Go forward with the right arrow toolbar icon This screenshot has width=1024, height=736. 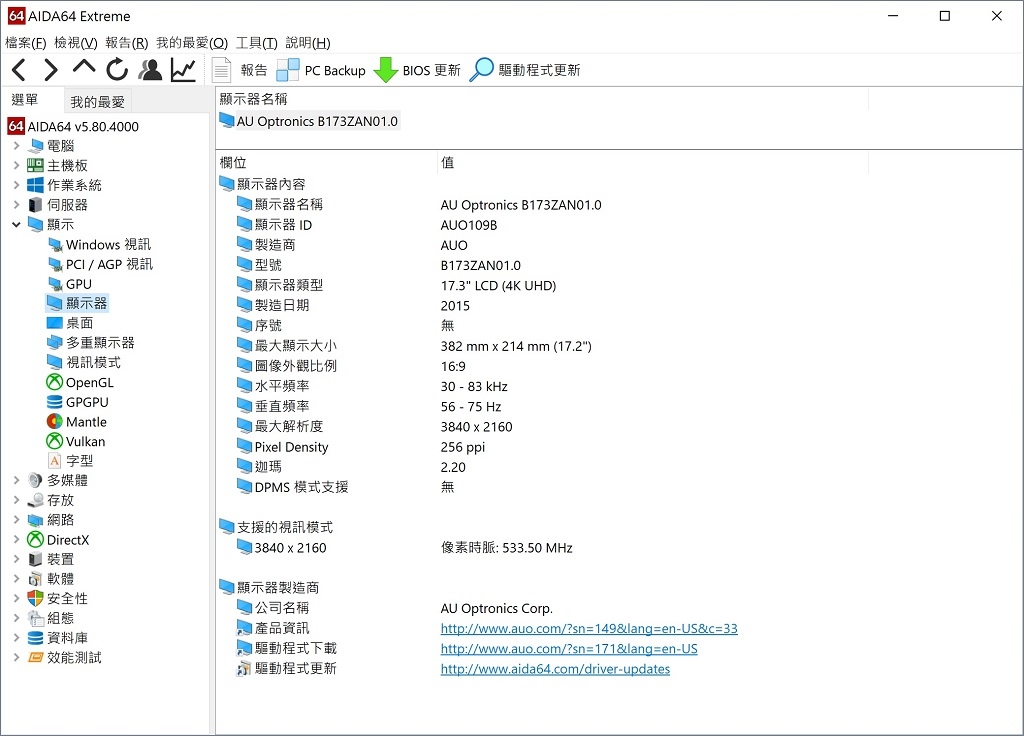51,70
